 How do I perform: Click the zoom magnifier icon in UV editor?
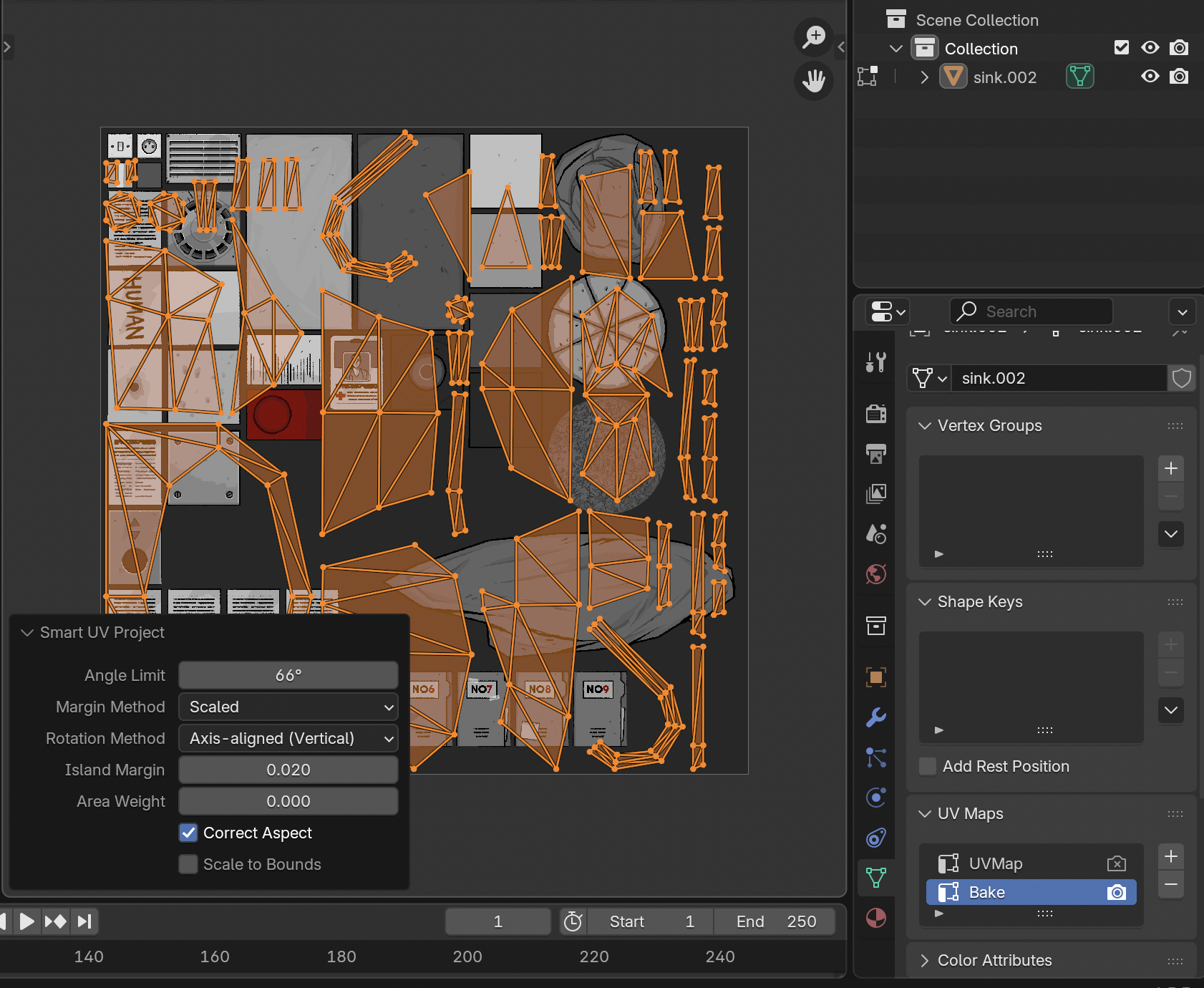tap(814, 37)
